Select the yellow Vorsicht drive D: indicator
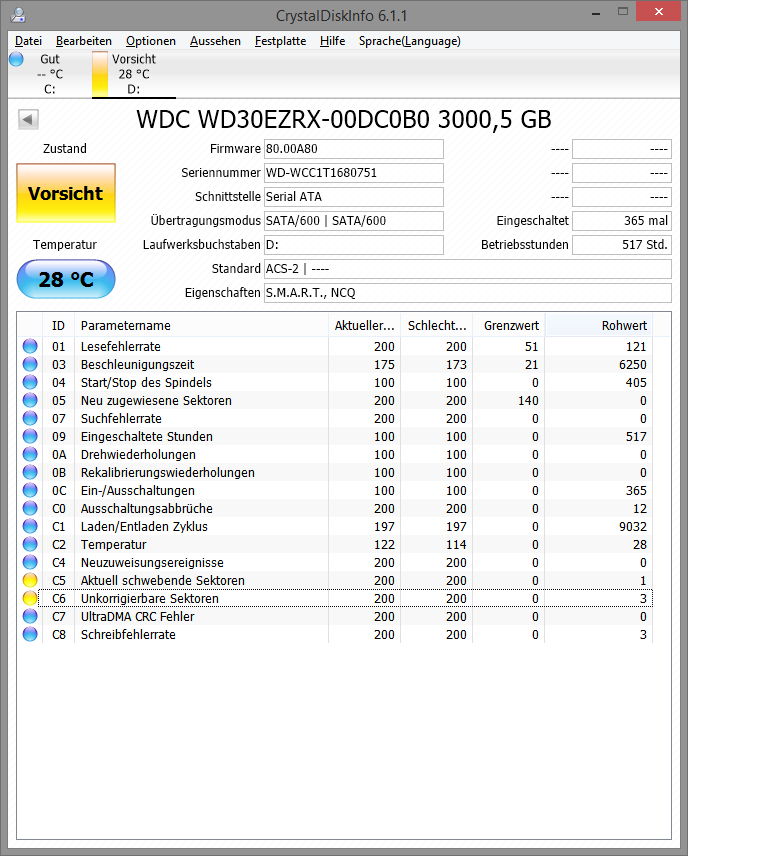The image size is (758, 856). tap(100, 74)
